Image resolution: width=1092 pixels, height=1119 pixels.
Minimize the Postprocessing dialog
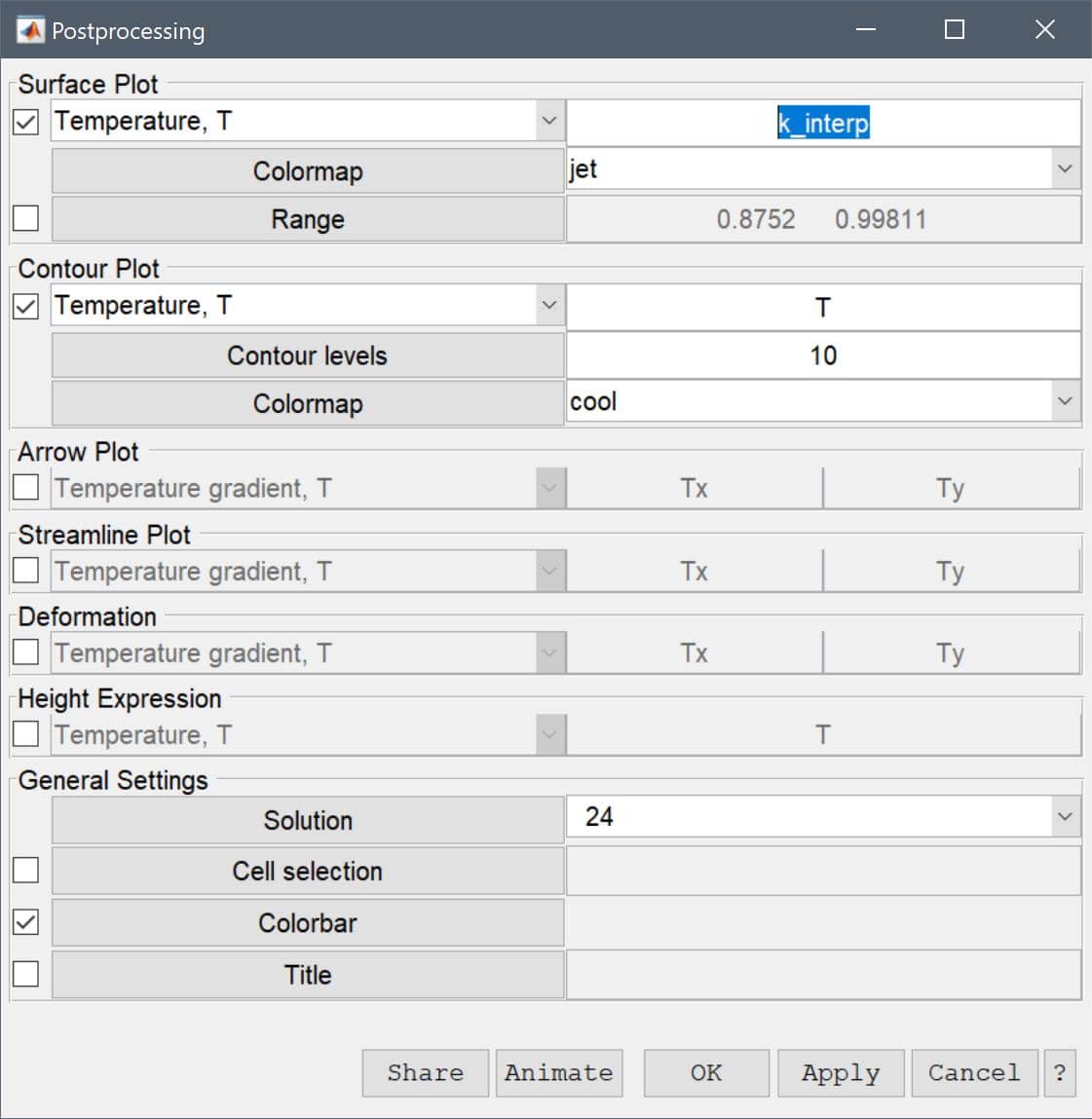866,29
